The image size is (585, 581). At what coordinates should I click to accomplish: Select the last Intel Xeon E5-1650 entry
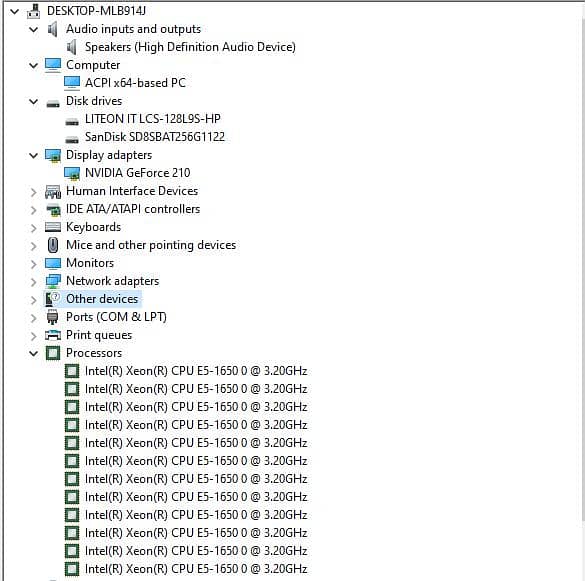point(196,569)
